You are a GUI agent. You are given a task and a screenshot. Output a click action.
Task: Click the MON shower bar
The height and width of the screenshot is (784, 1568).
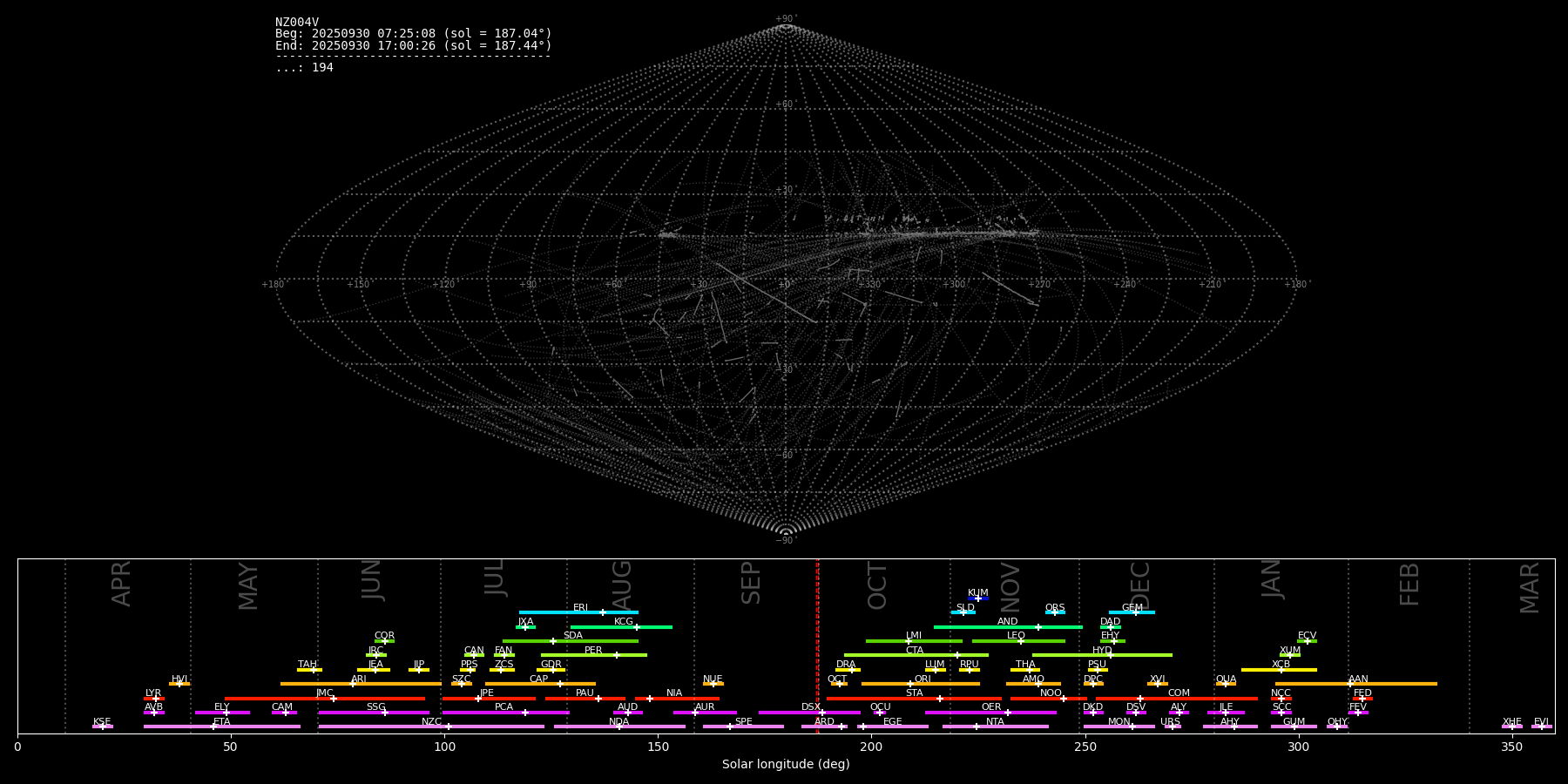(1119, 727)
